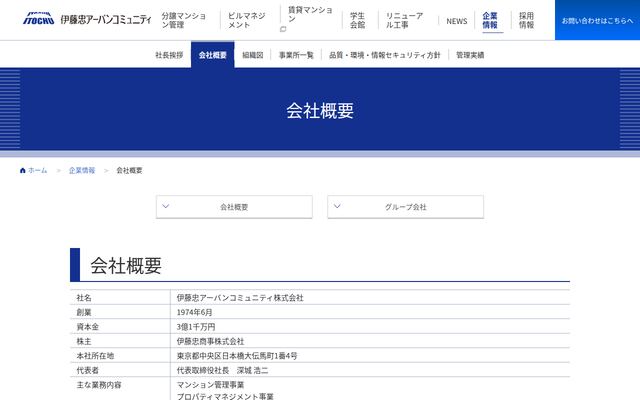Click 会社概要 current breadcrumb text
640x400 pixels.
(129, 170)
